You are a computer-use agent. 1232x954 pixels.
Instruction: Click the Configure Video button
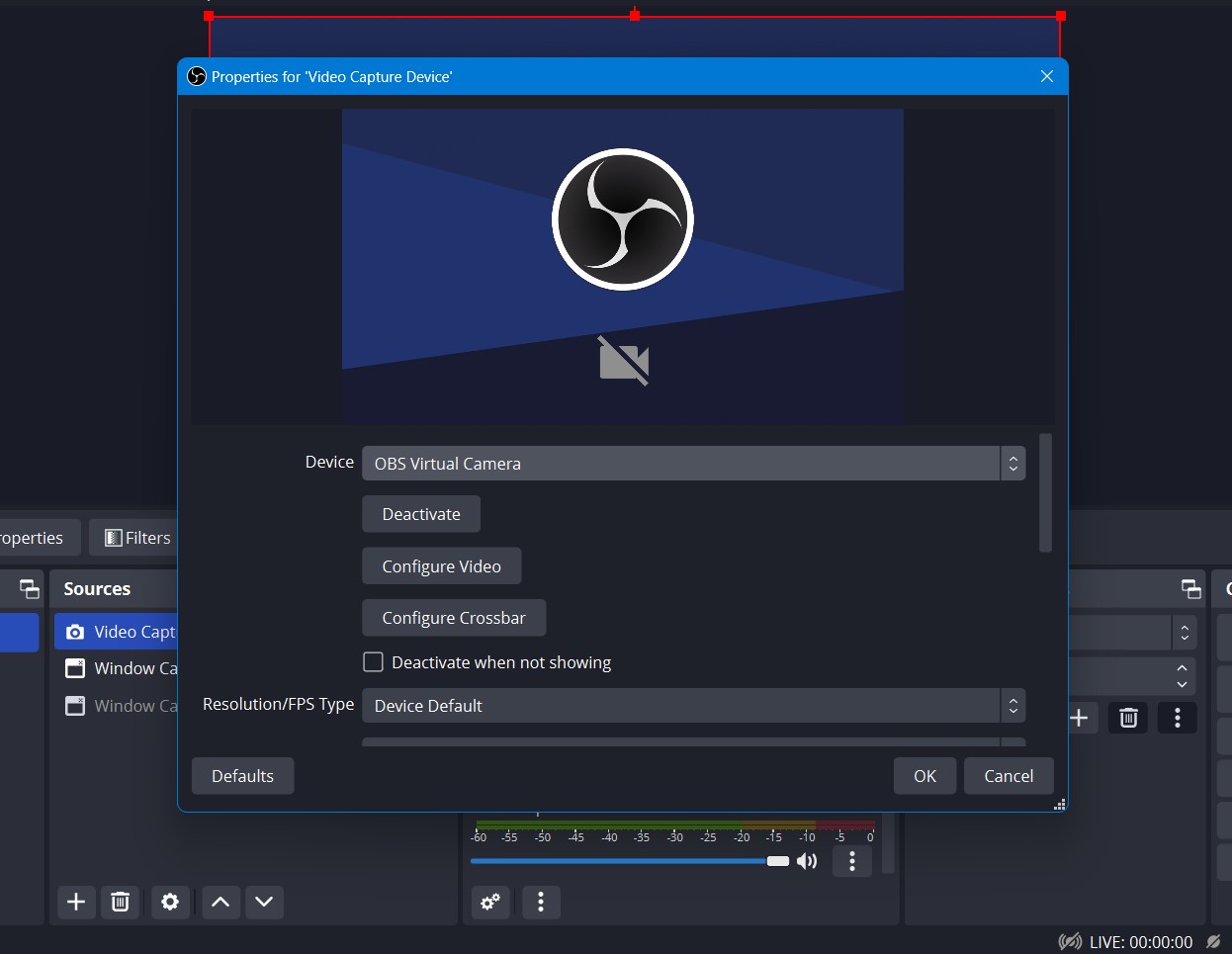point(441,565)
